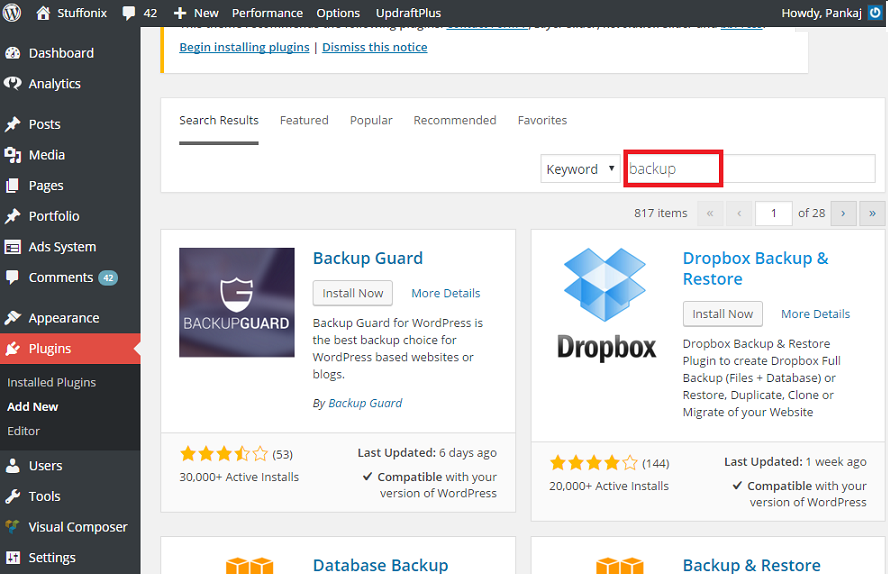Install Now for Backup Guard
This screenshot has width=888, height=574.
(353, 293)
